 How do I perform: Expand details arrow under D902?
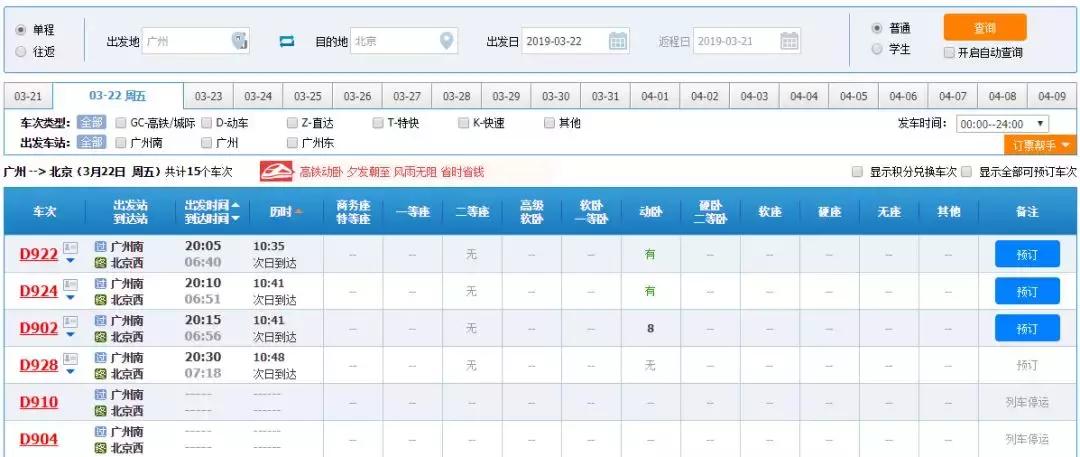coord(70,335)
